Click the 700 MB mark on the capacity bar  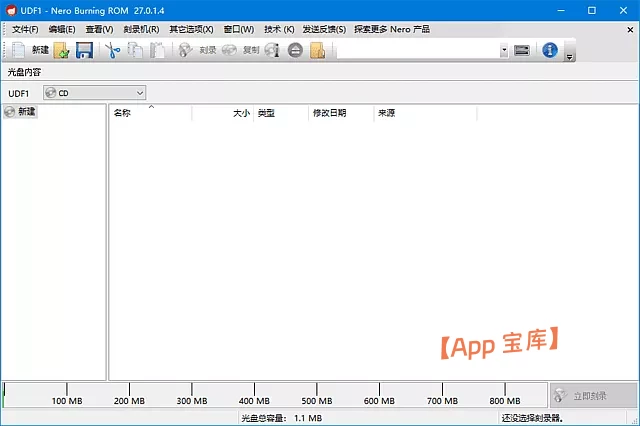(442, 400)
